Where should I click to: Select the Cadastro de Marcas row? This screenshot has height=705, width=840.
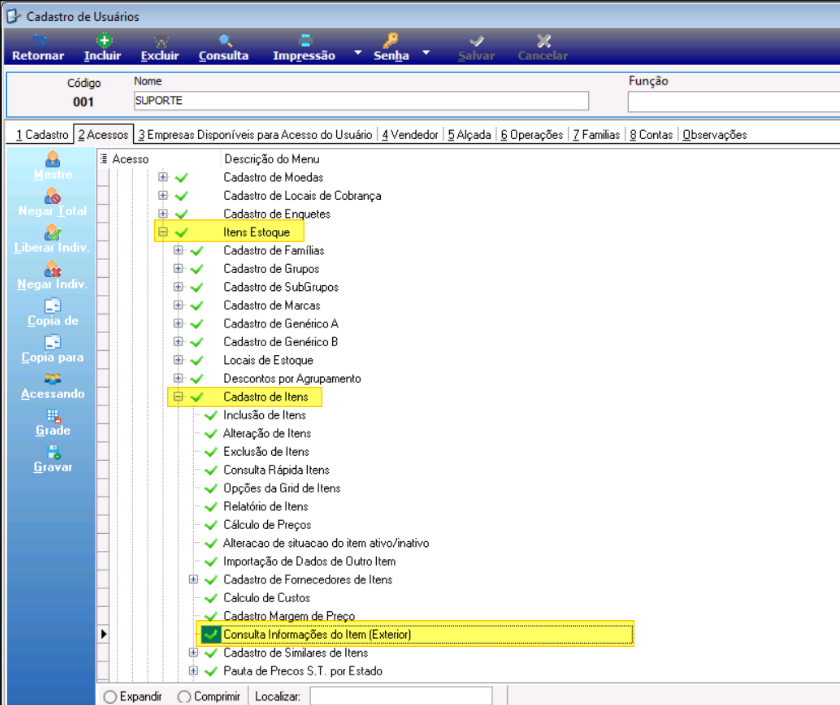pyautogui.click(x=272, y=305)
